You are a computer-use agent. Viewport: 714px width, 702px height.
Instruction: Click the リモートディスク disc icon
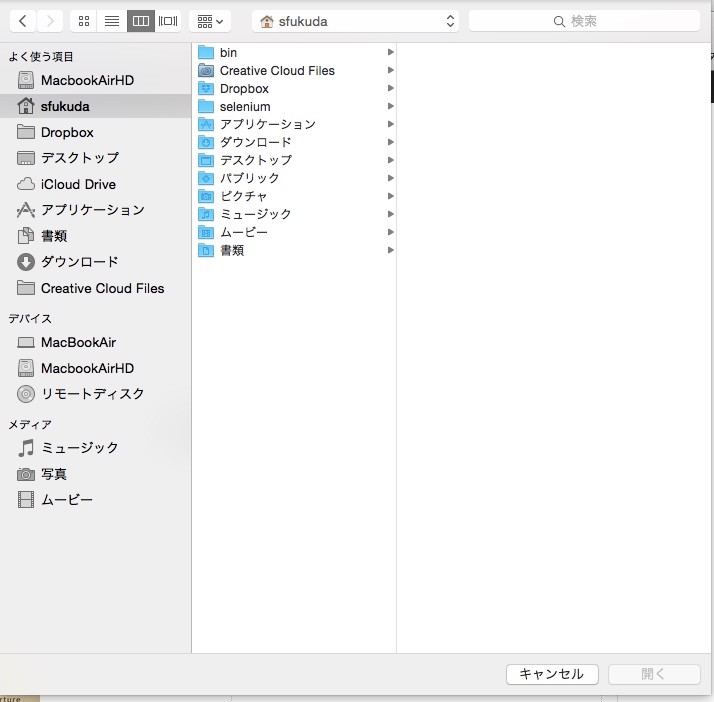pos(26,394)
